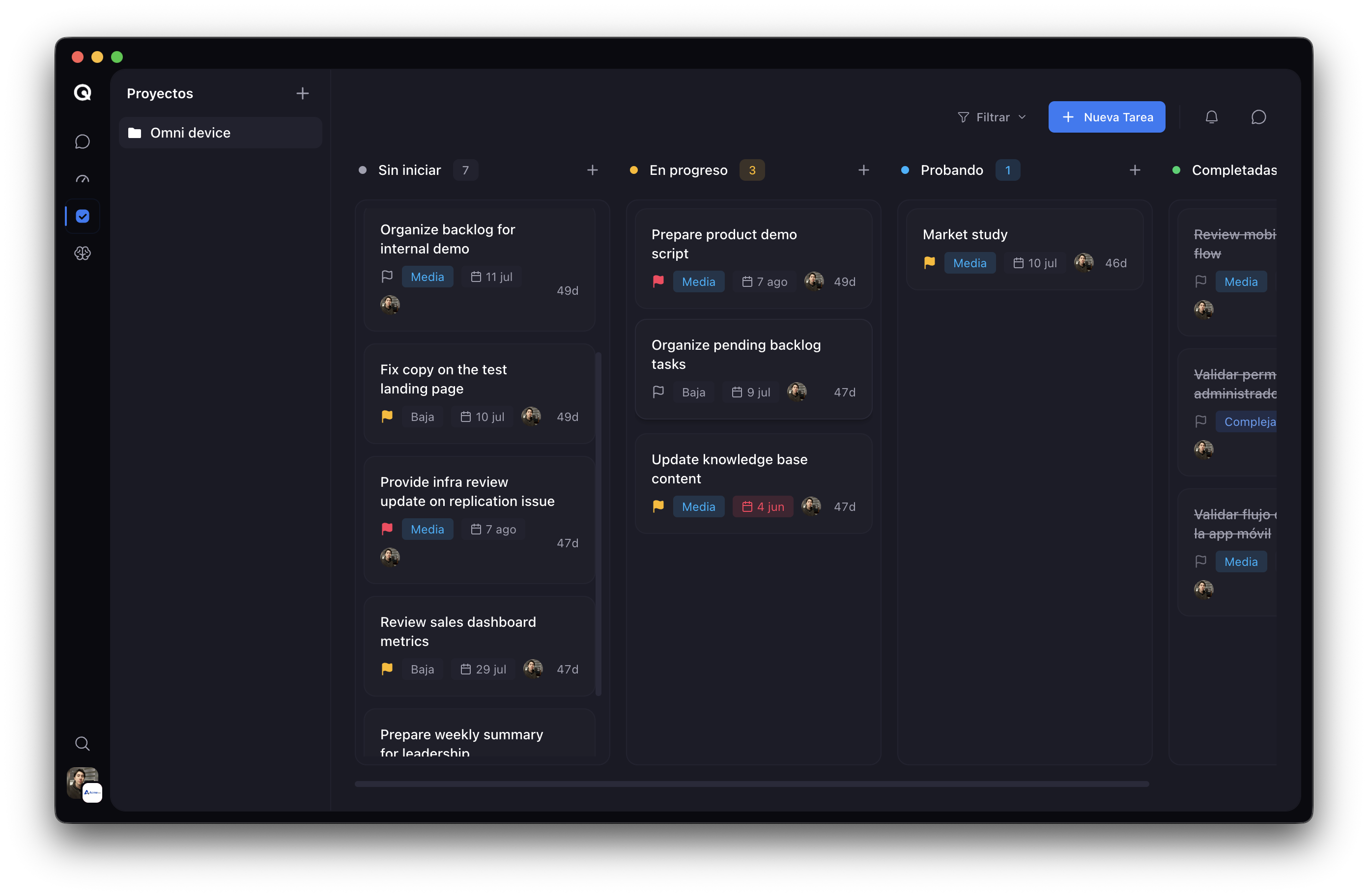This screenshot has width=1368, height=896.
Task: Open user profile avatar at sidebar bottom
Action: point(82,782)
